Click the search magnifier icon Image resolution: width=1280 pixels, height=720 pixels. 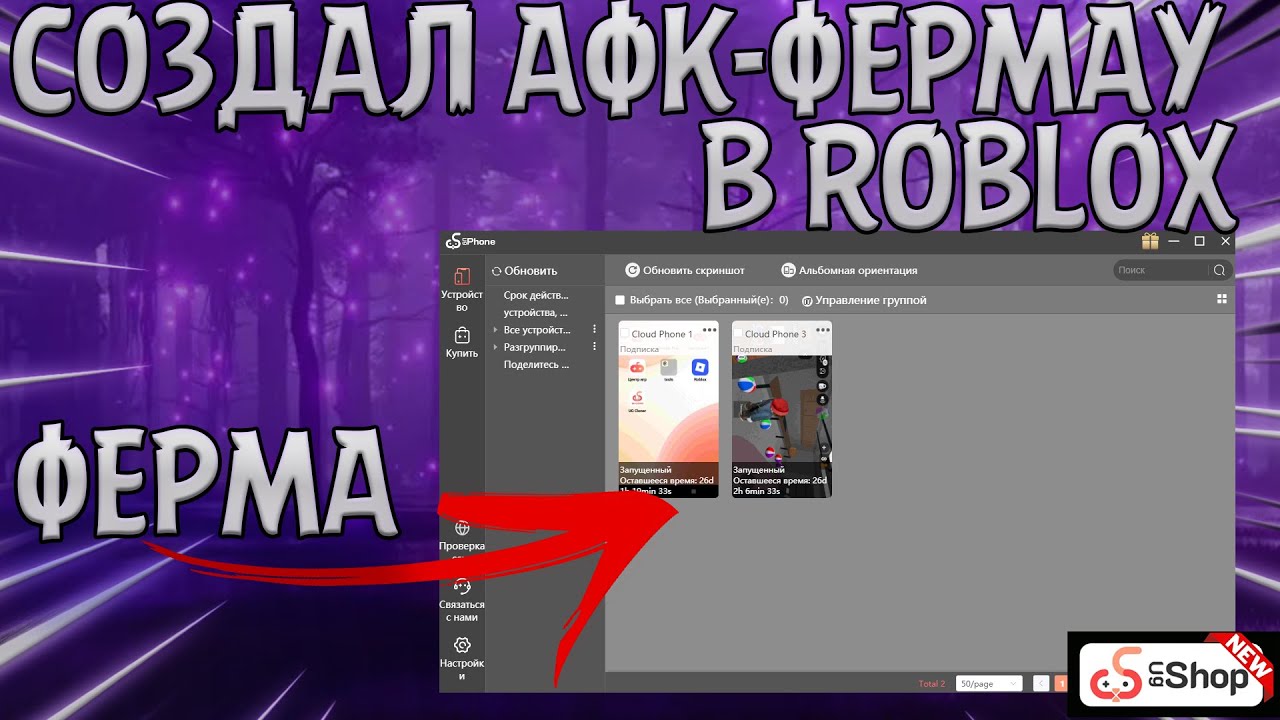click(1219, 270)
